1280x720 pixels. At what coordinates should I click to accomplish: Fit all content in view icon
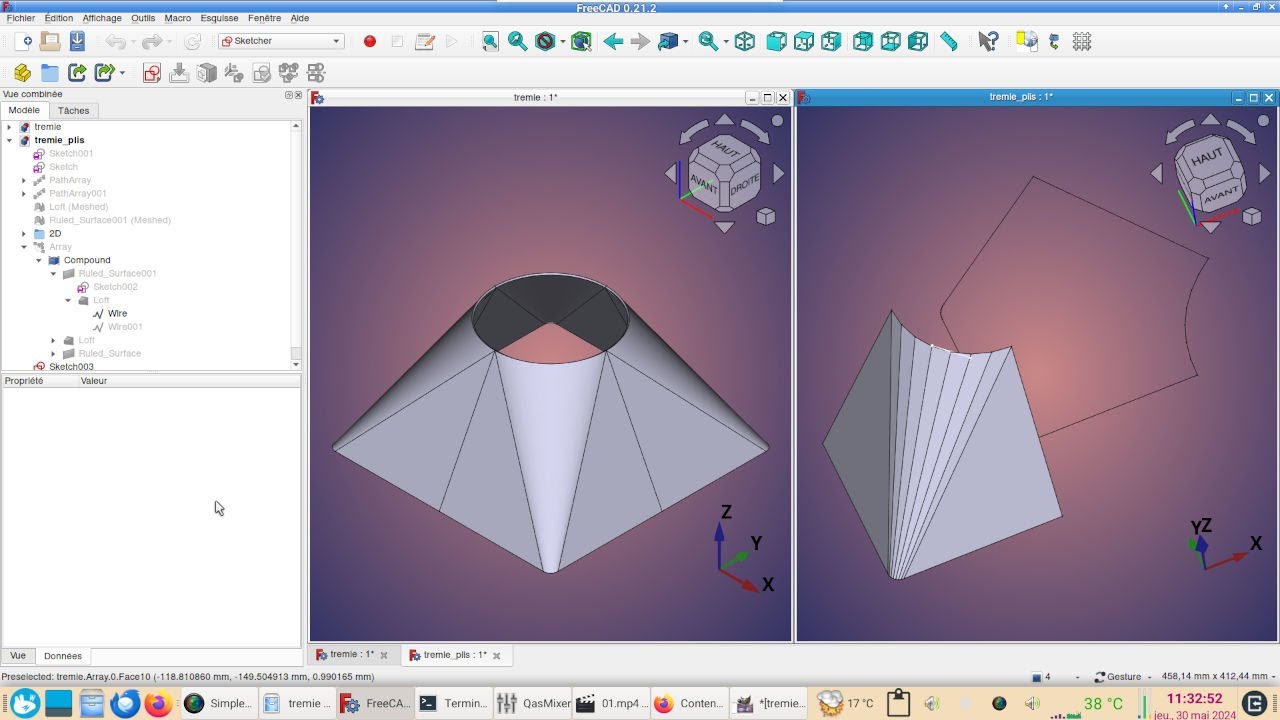pyautogui.click(x=490, y=41)
